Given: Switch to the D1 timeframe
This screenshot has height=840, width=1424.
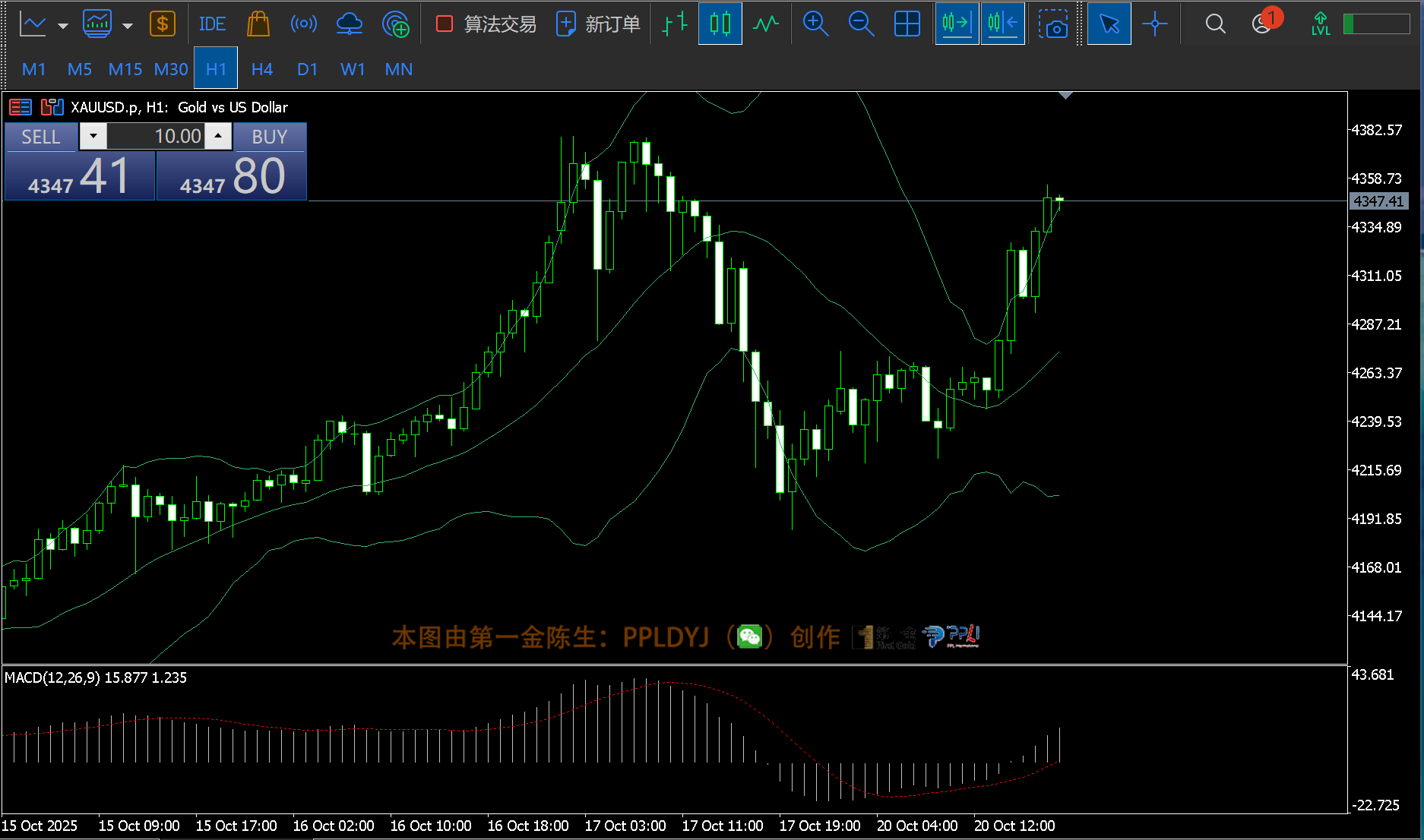Looking at the screenshot, I should [x=307, y=69].
